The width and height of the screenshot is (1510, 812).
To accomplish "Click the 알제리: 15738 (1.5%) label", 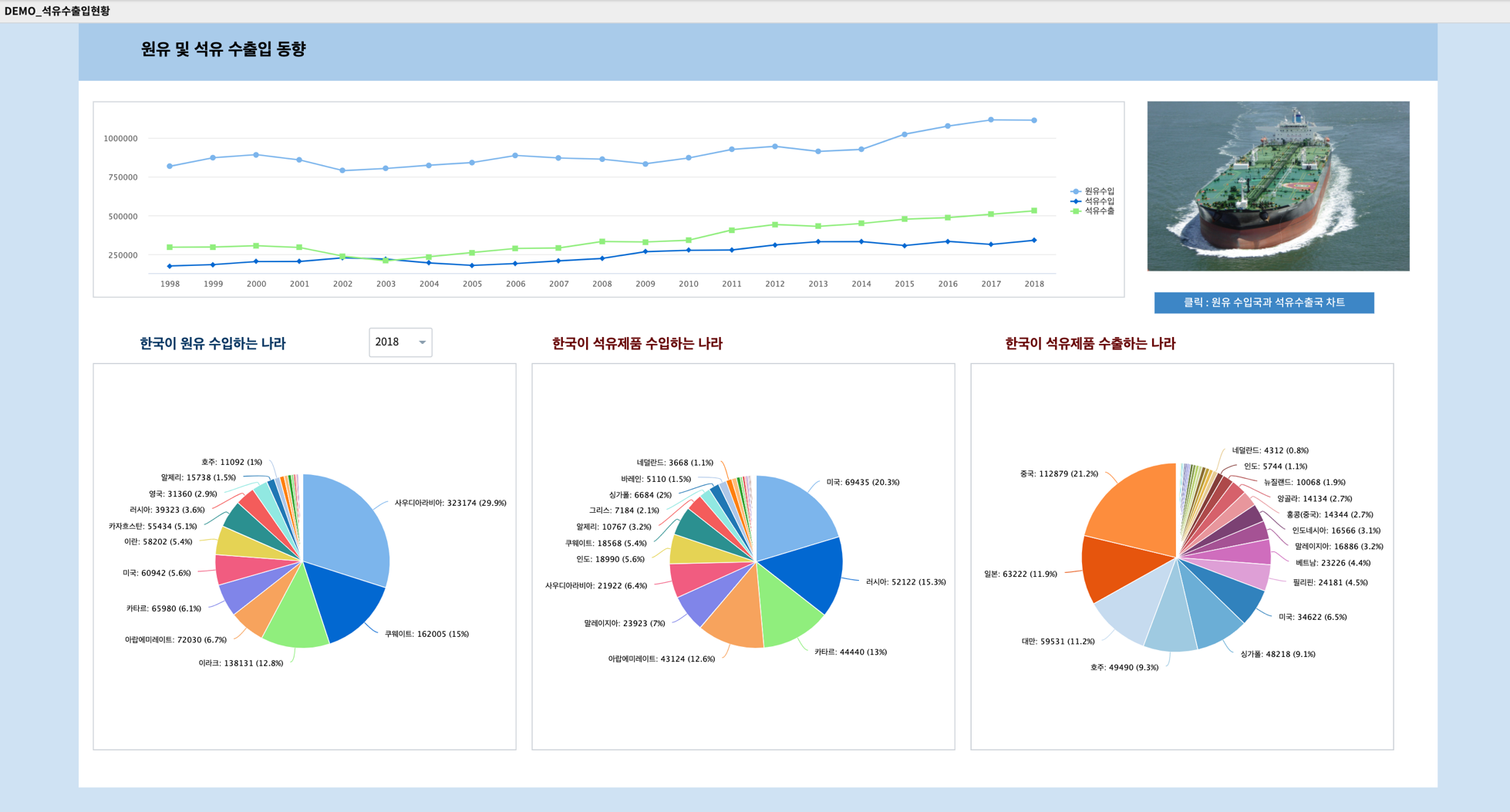I will [198, 478].
